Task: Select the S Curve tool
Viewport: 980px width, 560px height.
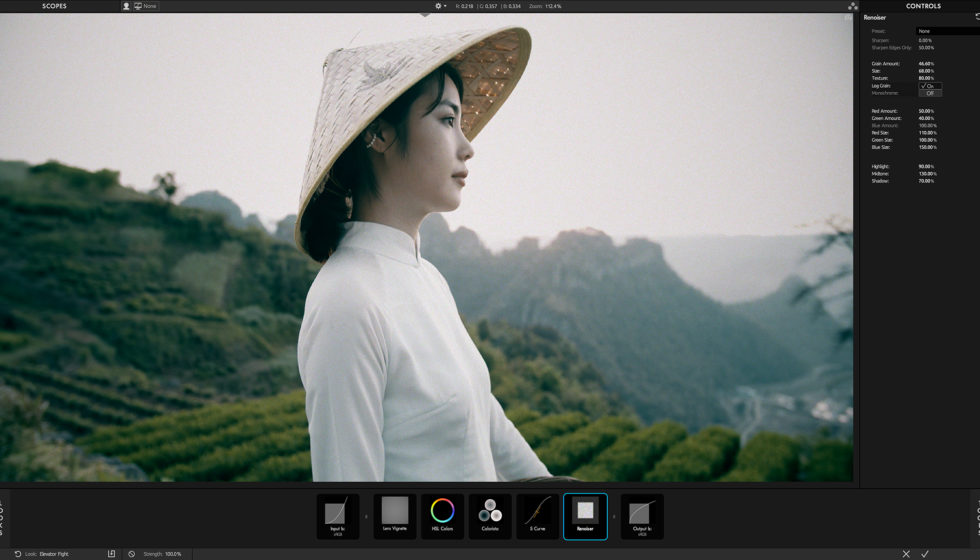Action: (537, 516)
